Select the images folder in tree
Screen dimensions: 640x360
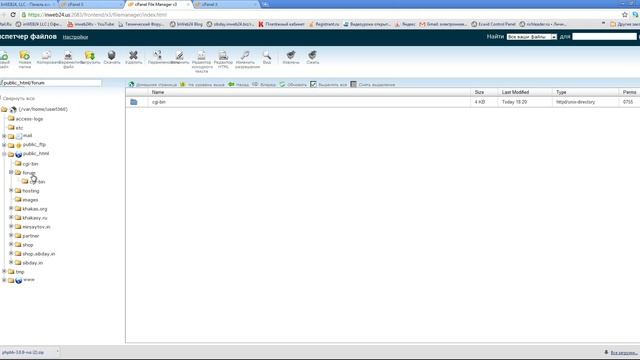[x=30, y=200]
